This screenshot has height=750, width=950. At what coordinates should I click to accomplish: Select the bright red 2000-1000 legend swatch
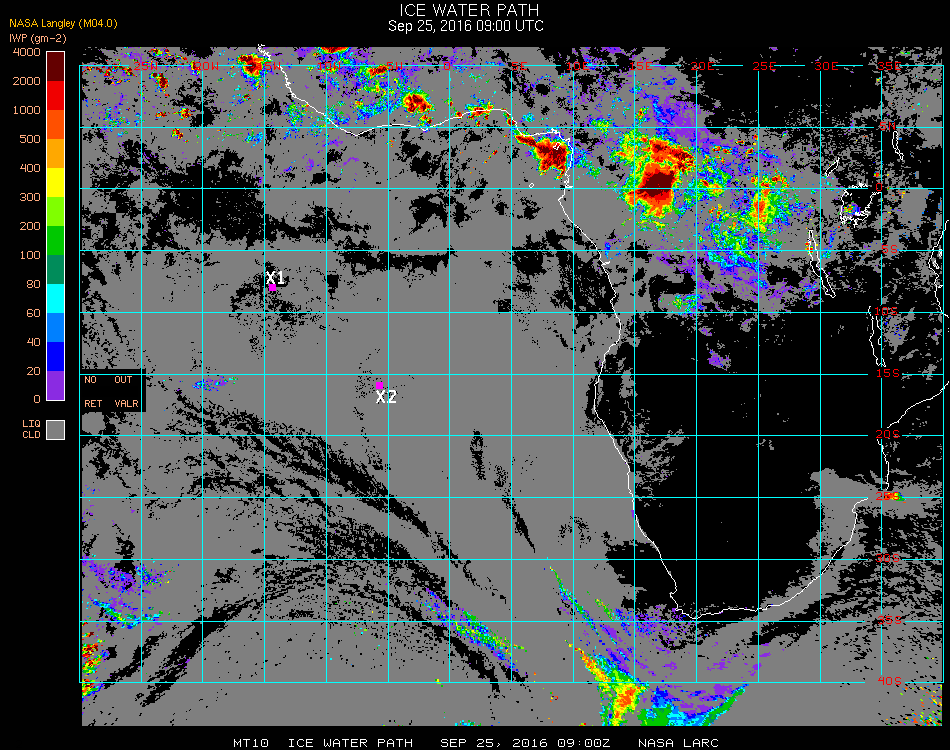[x=56, y=95]
